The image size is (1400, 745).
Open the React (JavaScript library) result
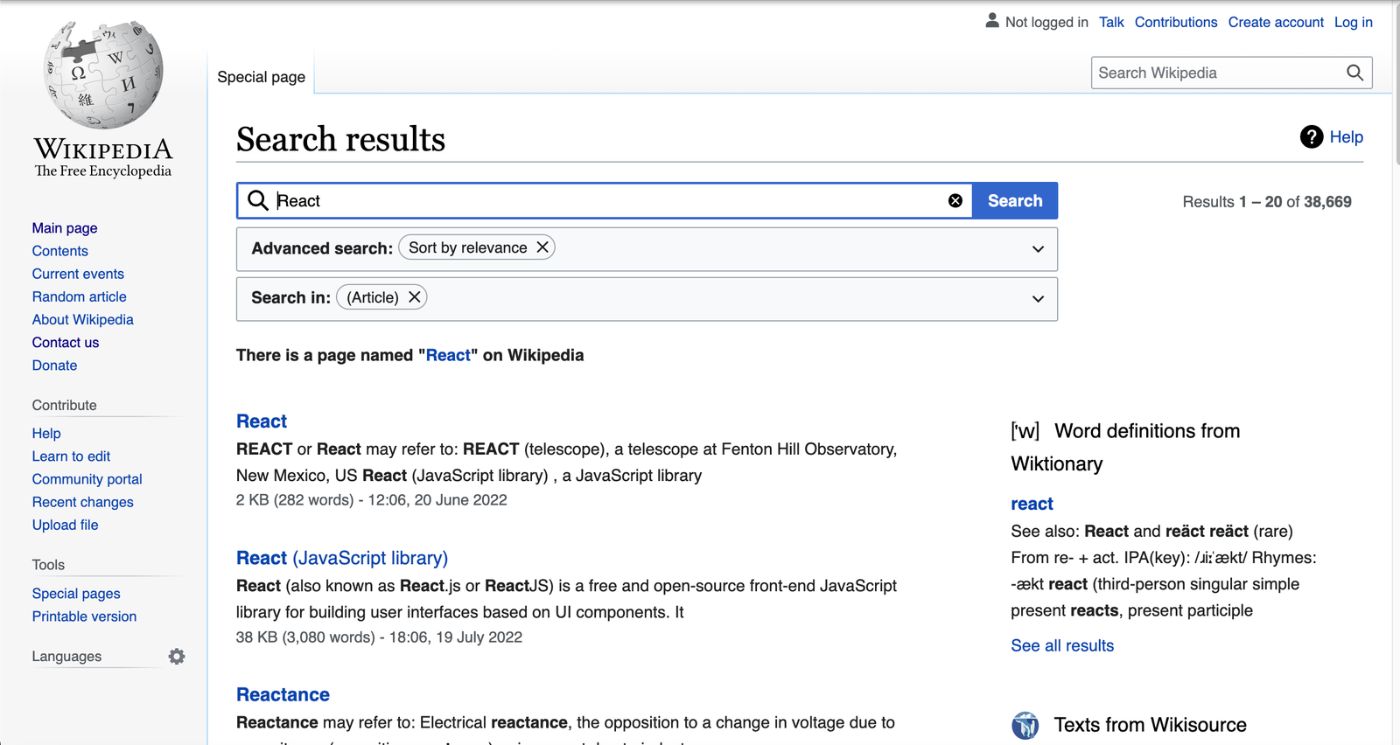[x=342, y=558]
